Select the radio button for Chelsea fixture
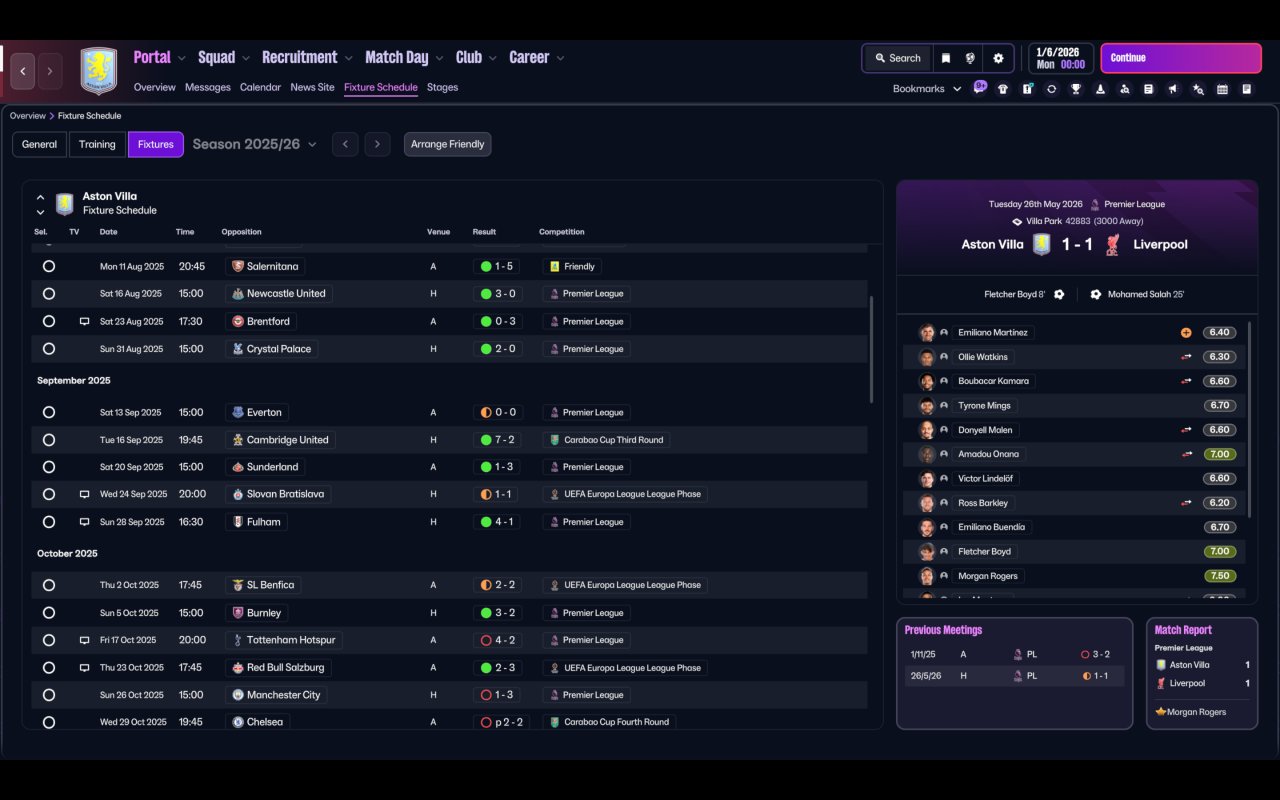This screenshot has width=1280, height=800. (x=49, y=722)
